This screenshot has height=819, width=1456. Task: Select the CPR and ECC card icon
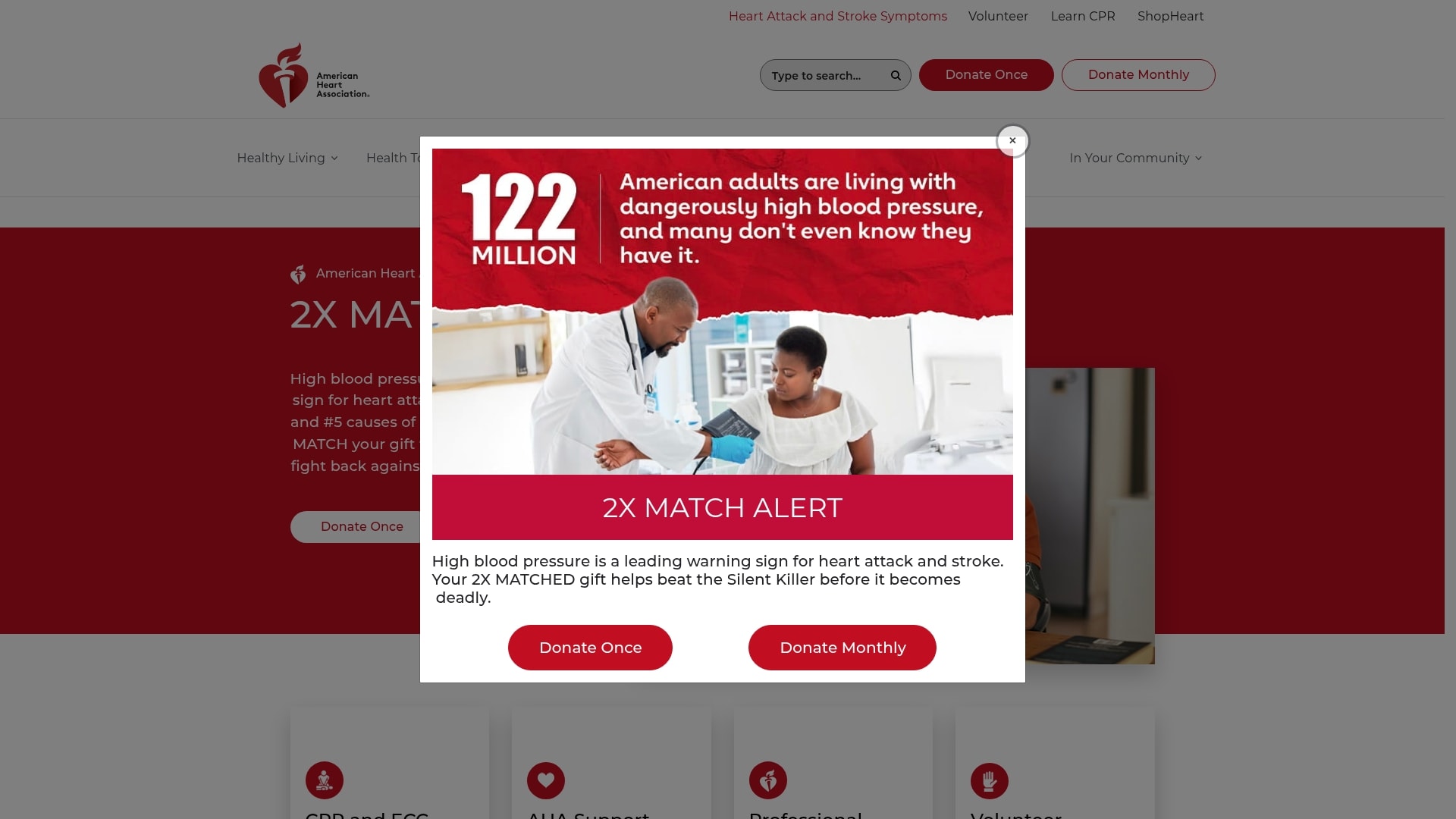coord(325,780)
